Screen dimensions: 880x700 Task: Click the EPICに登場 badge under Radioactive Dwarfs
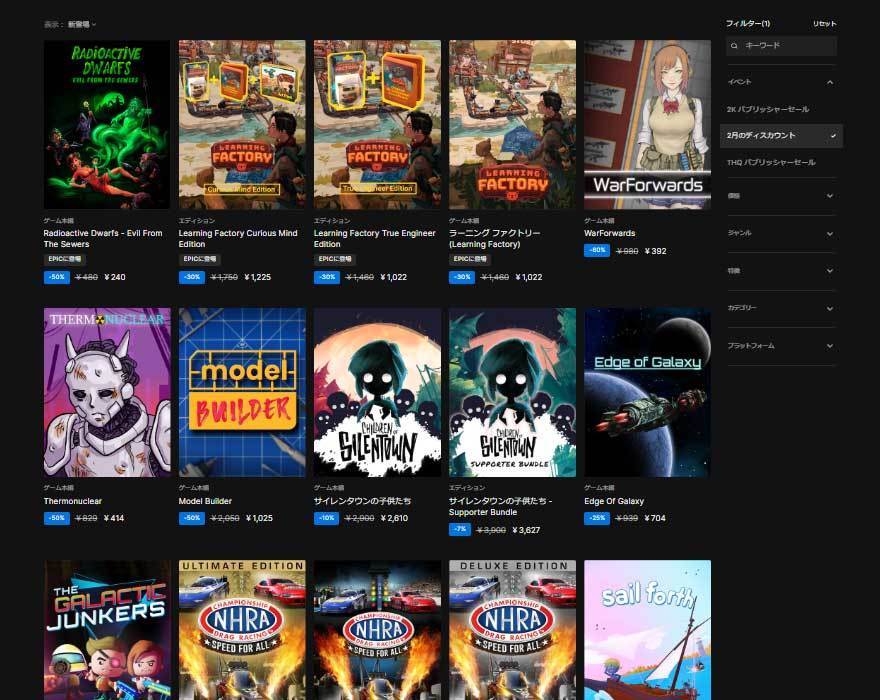(x=65, y=259)
